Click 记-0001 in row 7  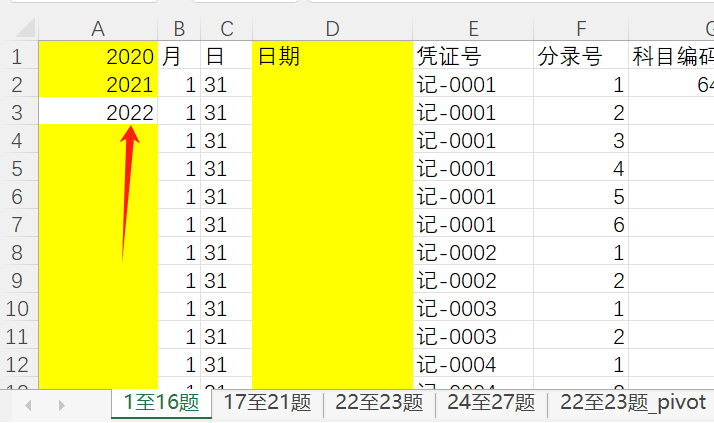pos(473,223)
